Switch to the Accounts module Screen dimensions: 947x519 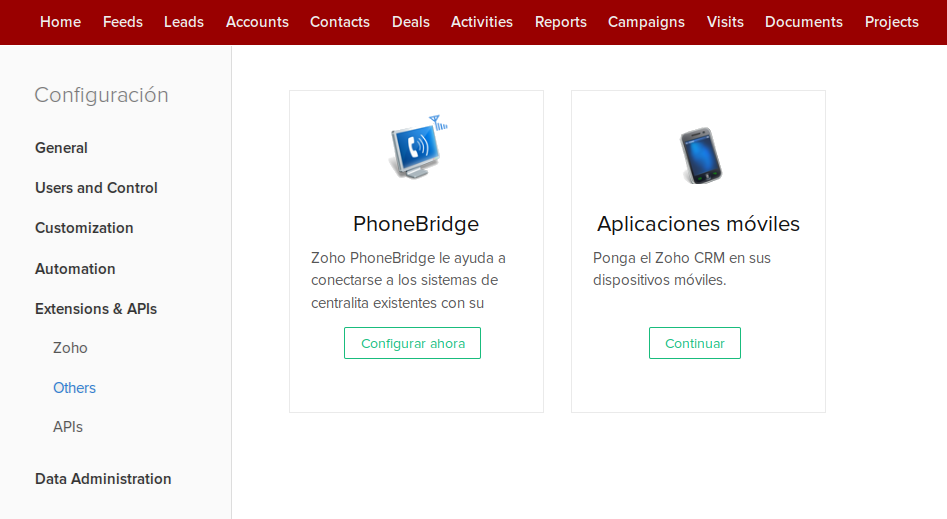tap(257, 22)
